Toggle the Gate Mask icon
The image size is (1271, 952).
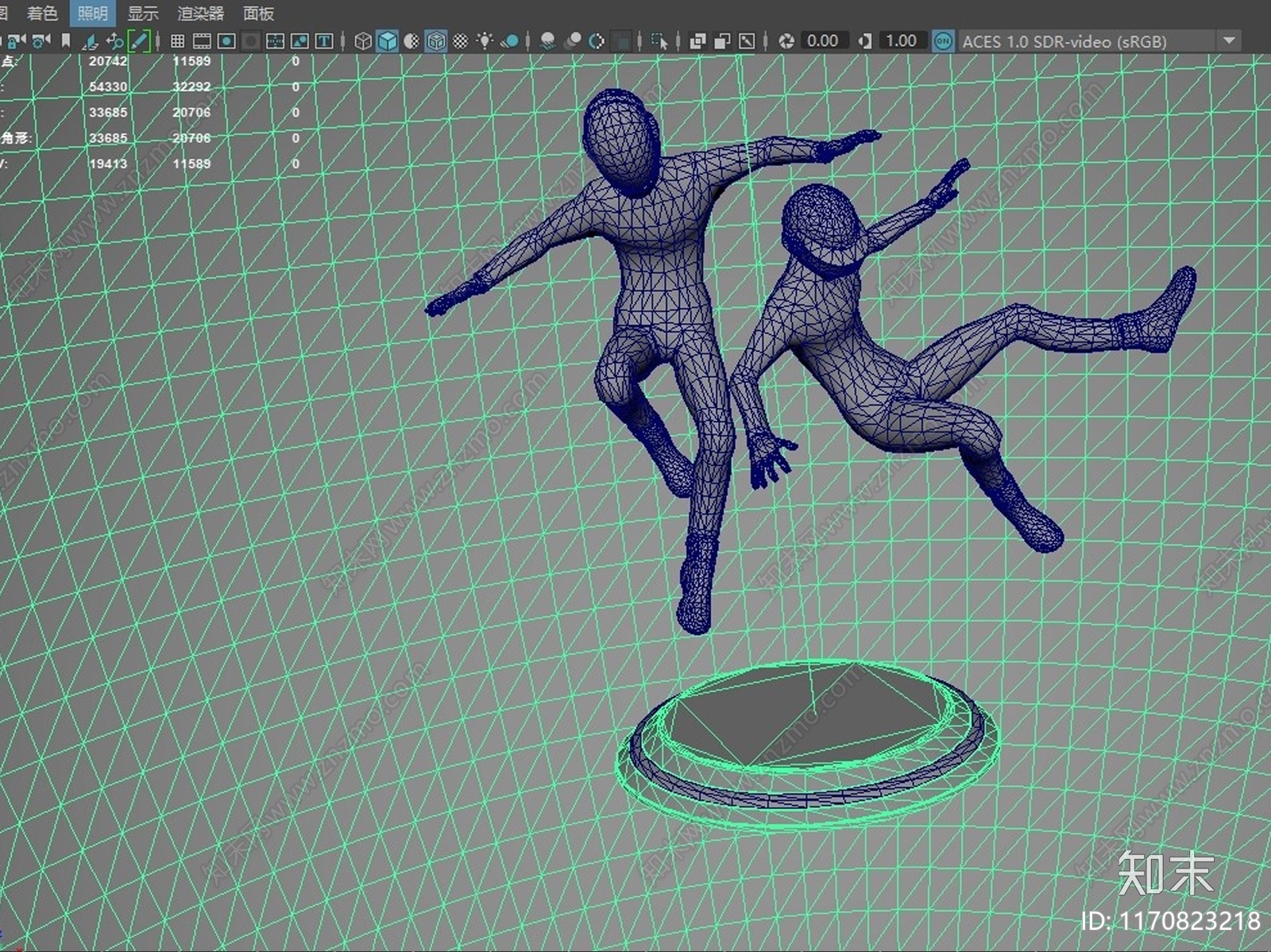(x=251, y=40)
